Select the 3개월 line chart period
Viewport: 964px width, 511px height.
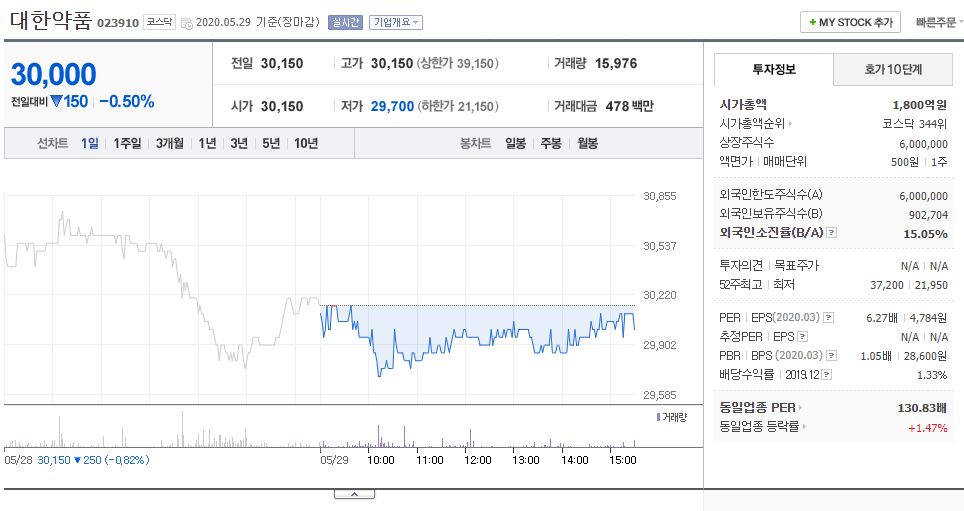coord(170,143)
